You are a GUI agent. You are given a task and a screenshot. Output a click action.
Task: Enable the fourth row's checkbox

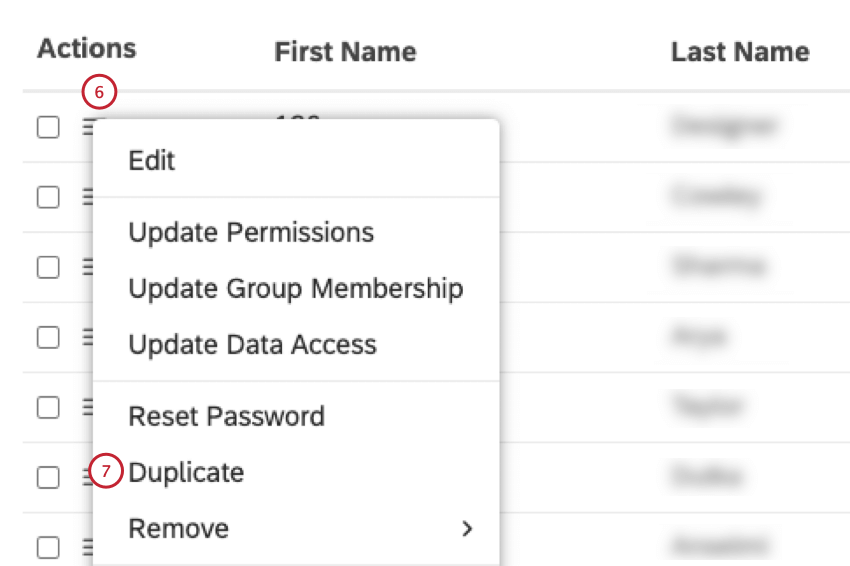48,337
